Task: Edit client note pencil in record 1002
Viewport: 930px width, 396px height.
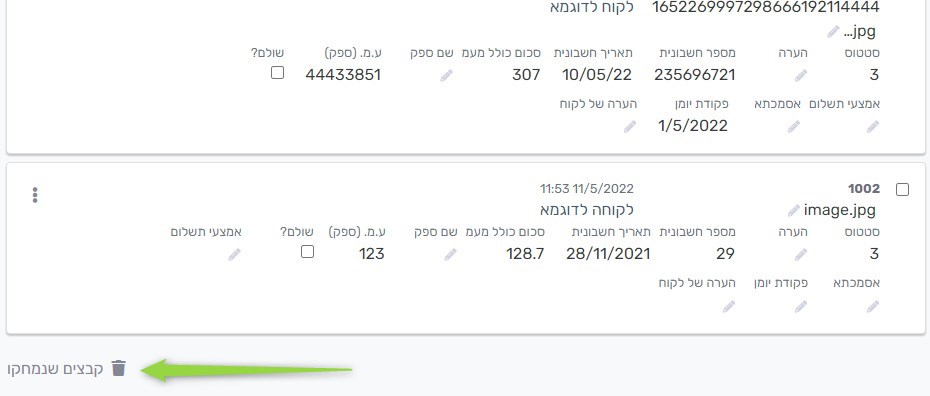Action: pyautogui.click(x=728, y=306)
